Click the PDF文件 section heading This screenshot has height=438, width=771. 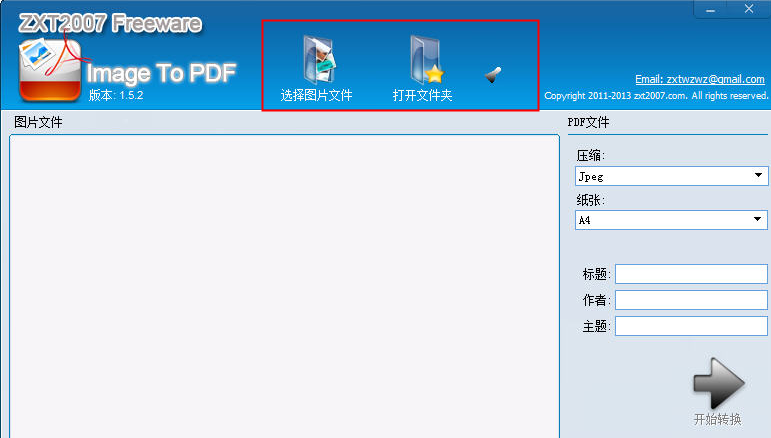(x=589, y=122)
